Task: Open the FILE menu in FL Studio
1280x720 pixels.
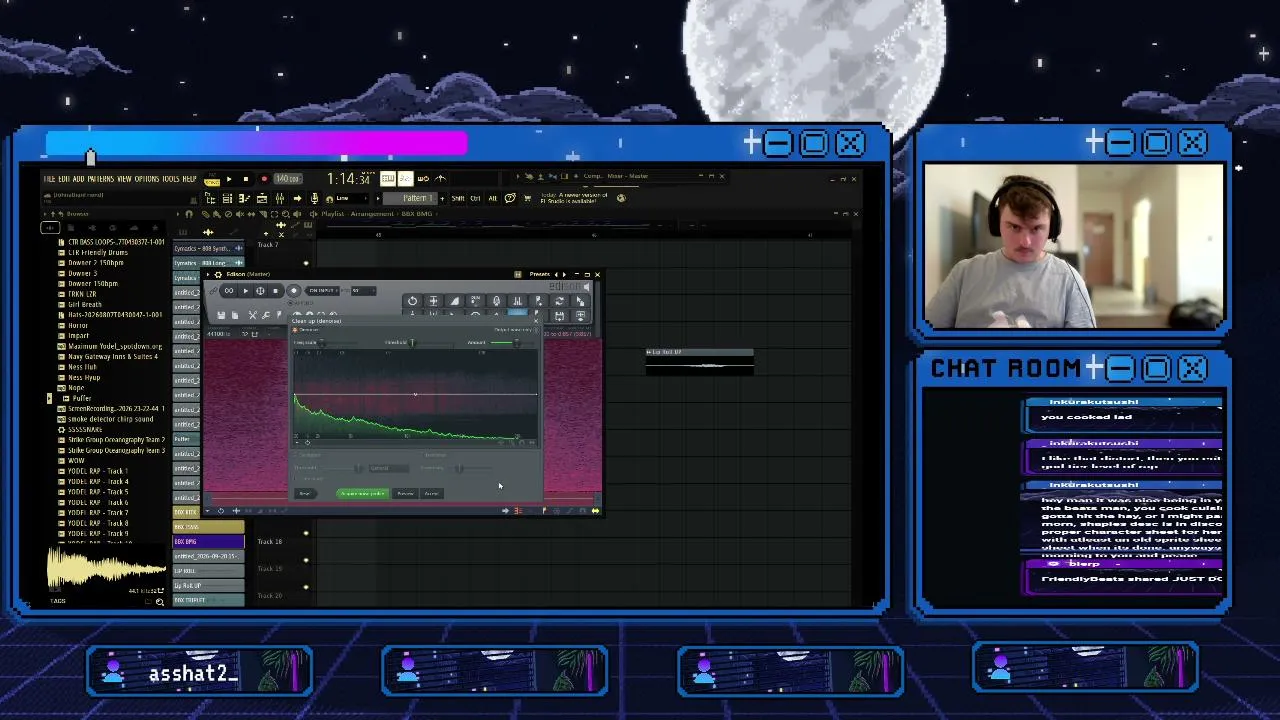Action: coord(49,179)
